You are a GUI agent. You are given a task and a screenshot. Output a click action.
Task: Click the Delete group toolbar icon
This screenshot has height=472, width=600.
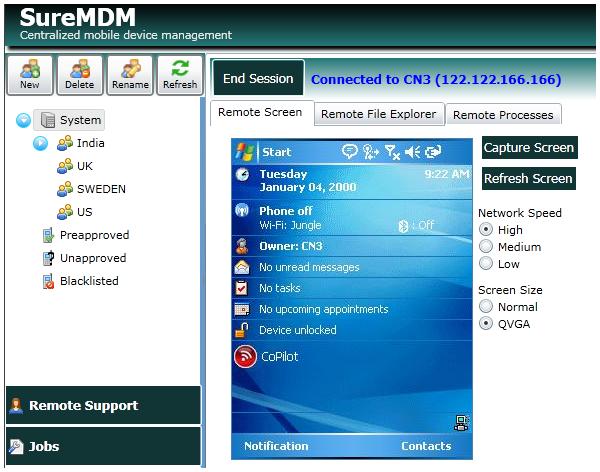pos(80,75)
